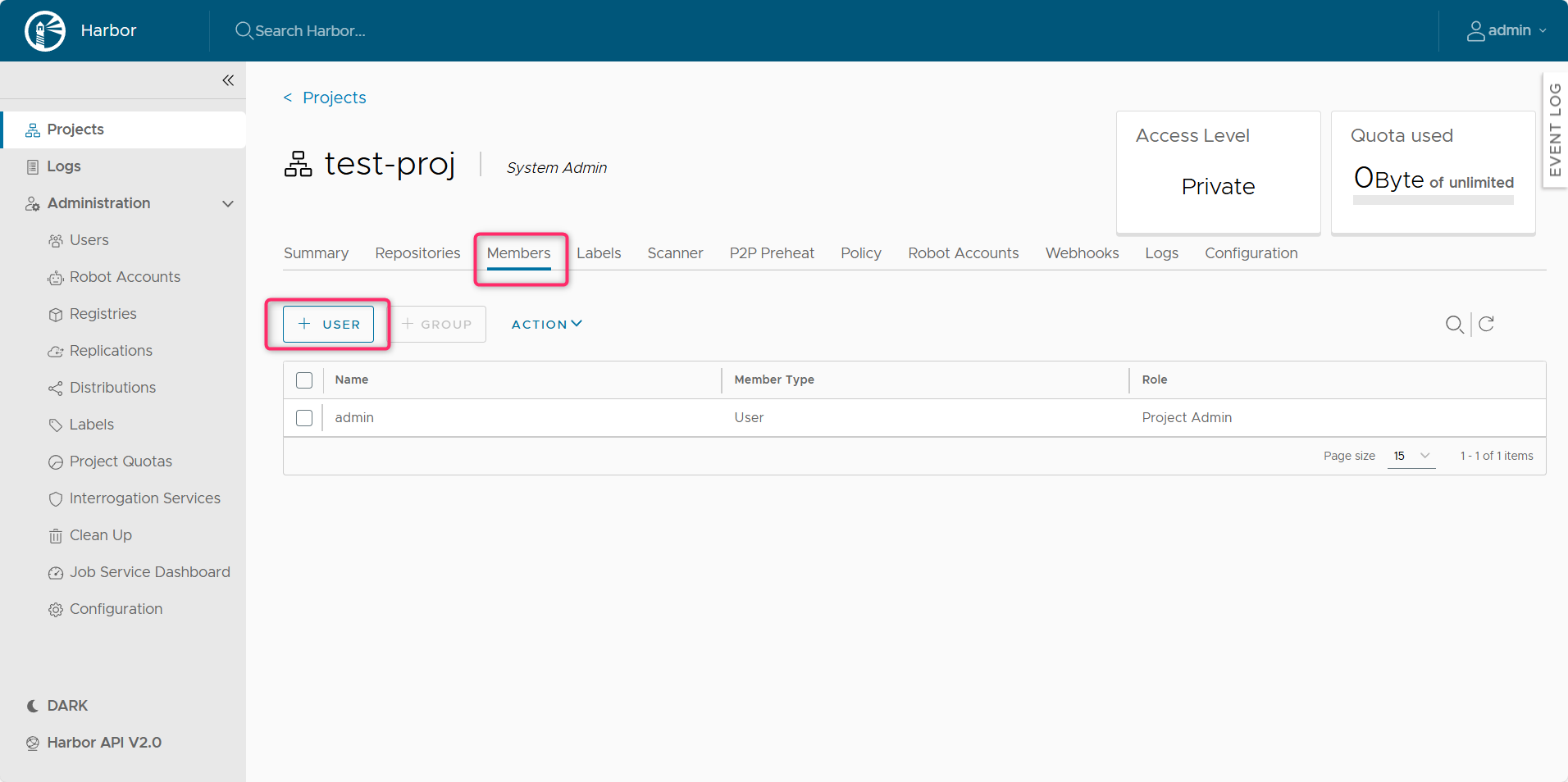Click the Project Admin role cell

click(1187, 417)
